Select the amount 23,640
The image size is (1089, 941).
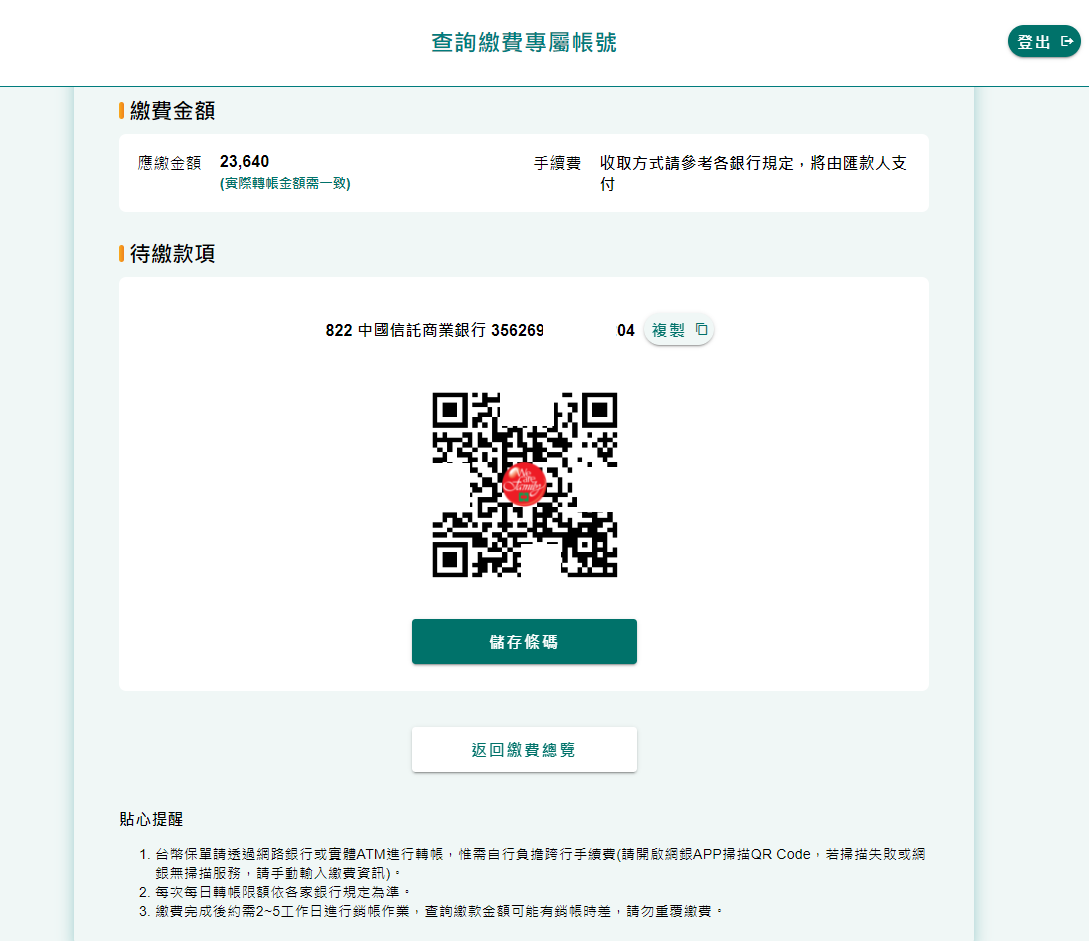[x=244, y=162]
